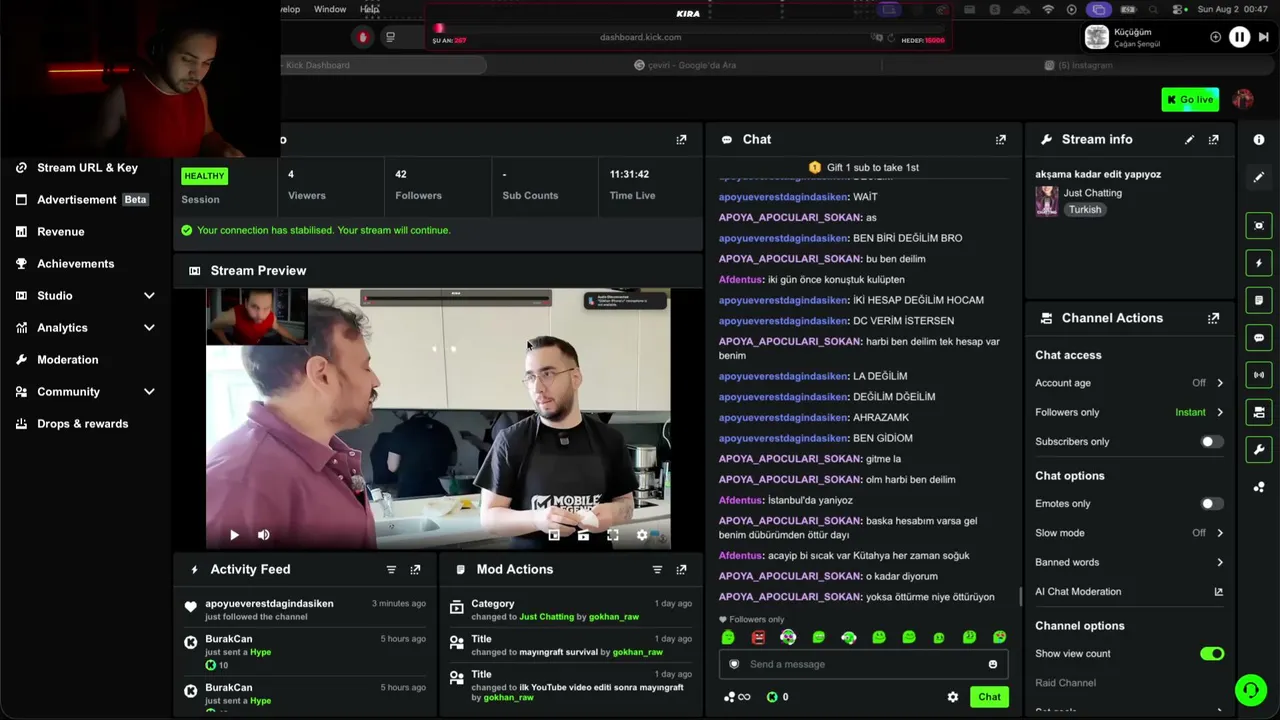The height and width of the screenshot is (720, 1280).
Task: Open Afdentus profile from İstanbul'da yaniyoz message
Action: [740, 500]
